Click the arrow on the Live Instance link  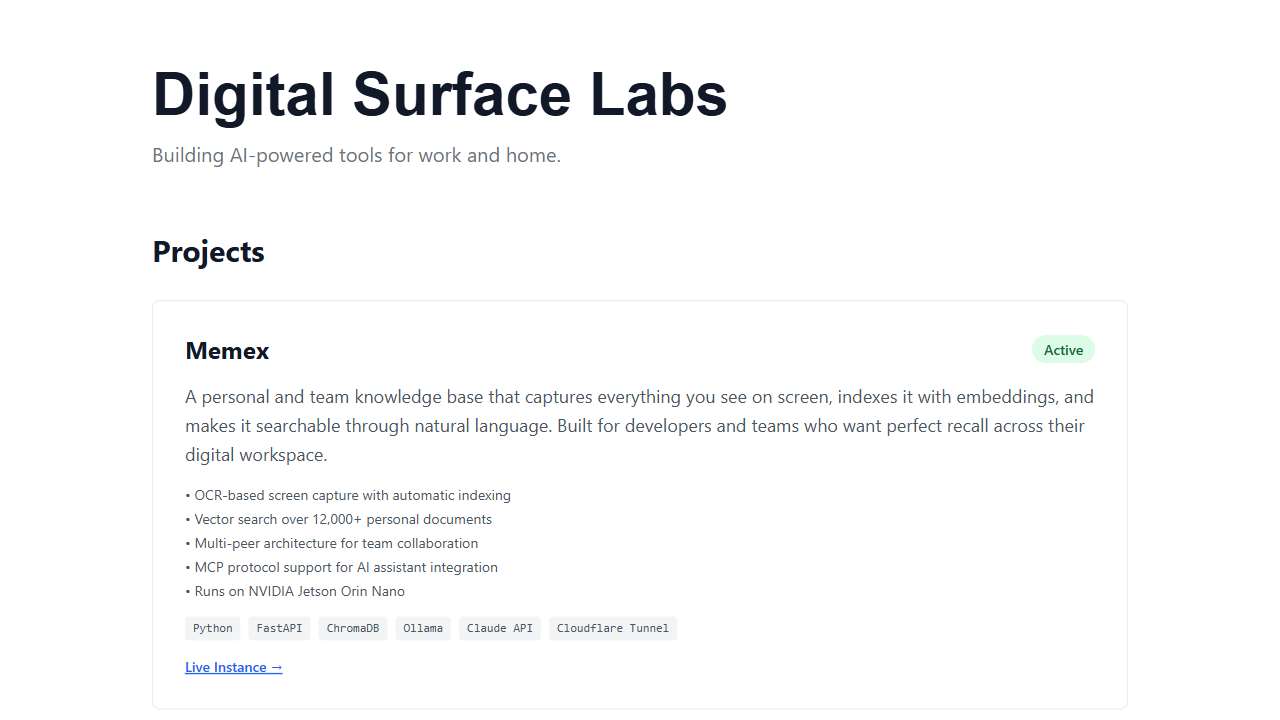276,666
